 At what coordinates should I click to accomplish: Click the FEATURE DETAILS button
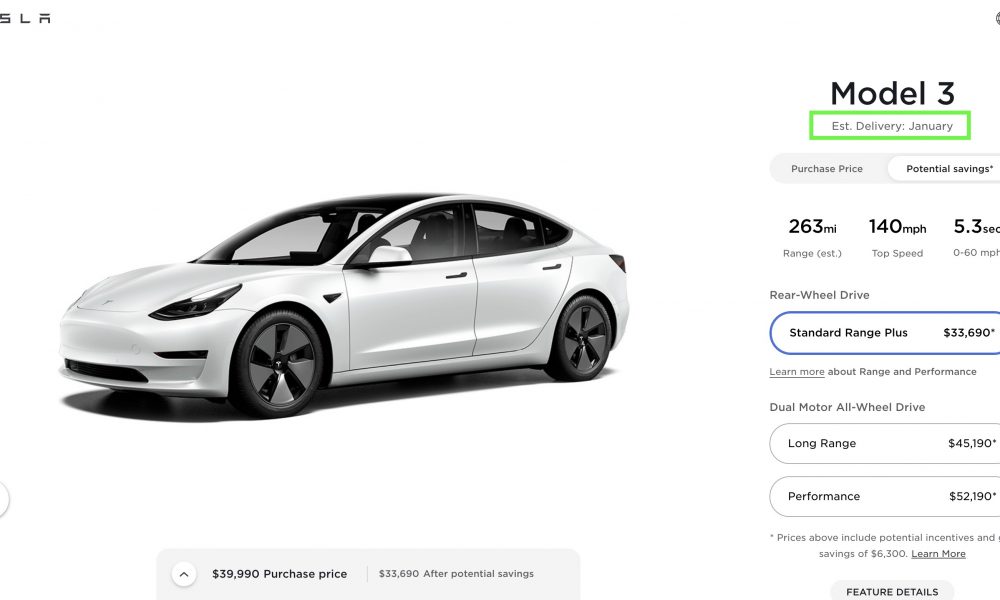892,592
